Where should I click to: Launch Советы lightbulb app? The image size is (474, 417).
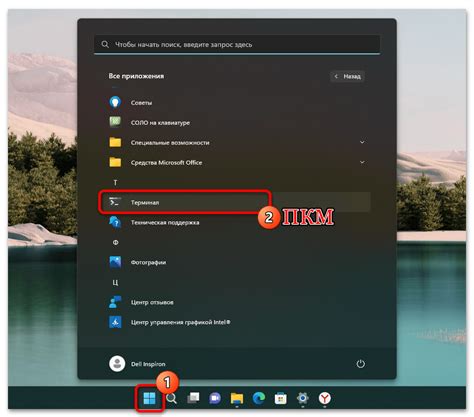click(x=115, y=102)
